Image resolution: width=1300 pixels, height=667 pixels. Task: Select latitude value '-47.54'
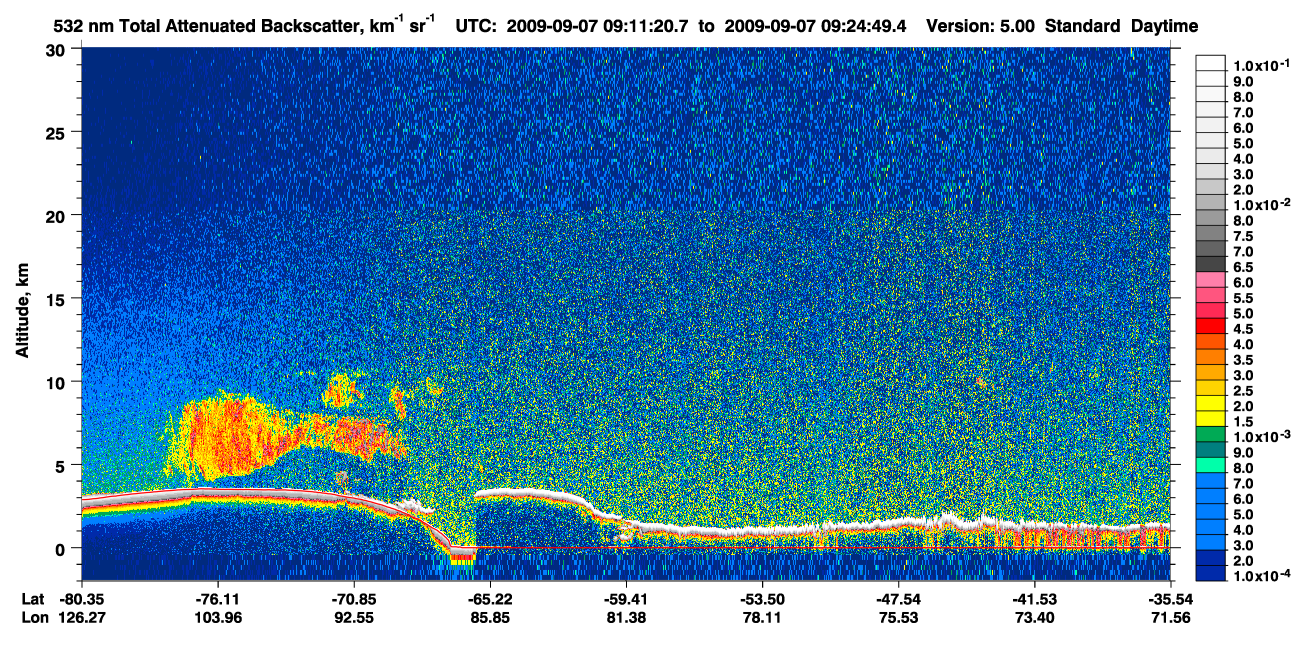coord(898,598)
